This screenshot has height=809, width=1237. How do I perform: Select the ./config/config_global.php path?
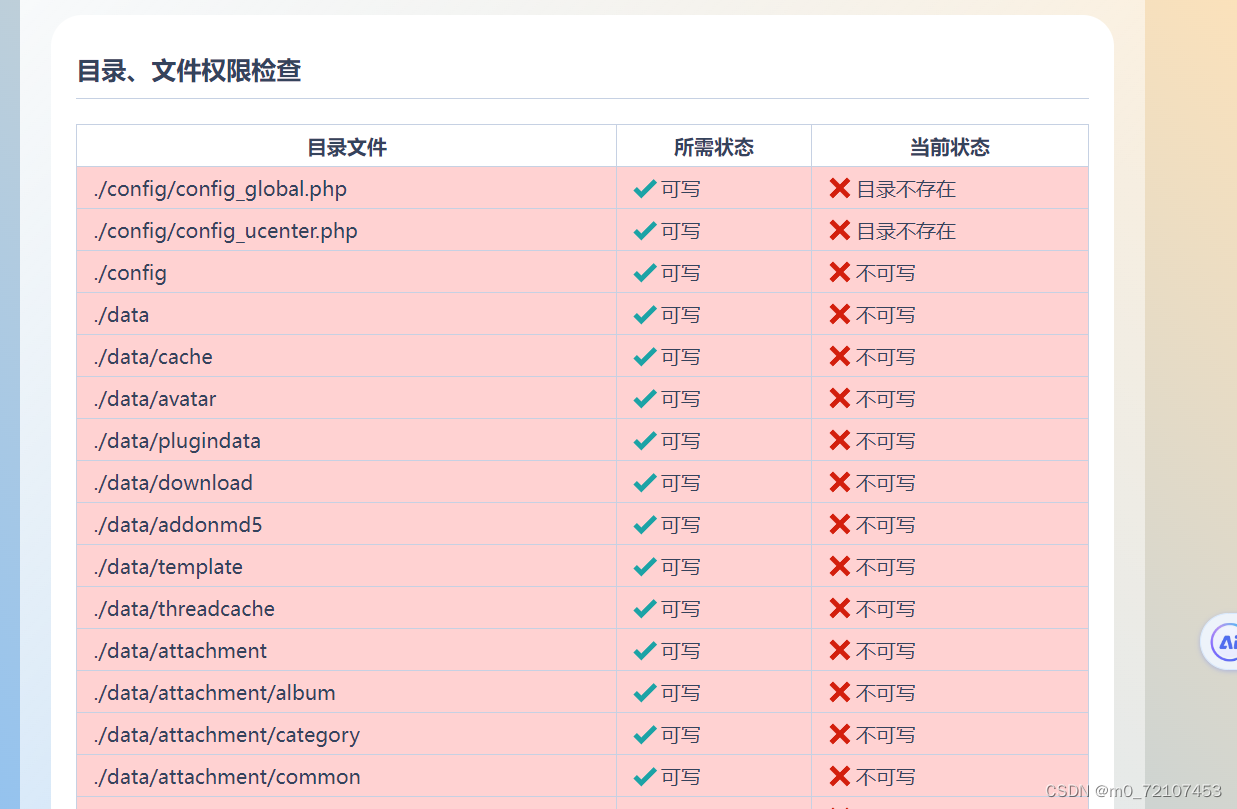point(220,189)
